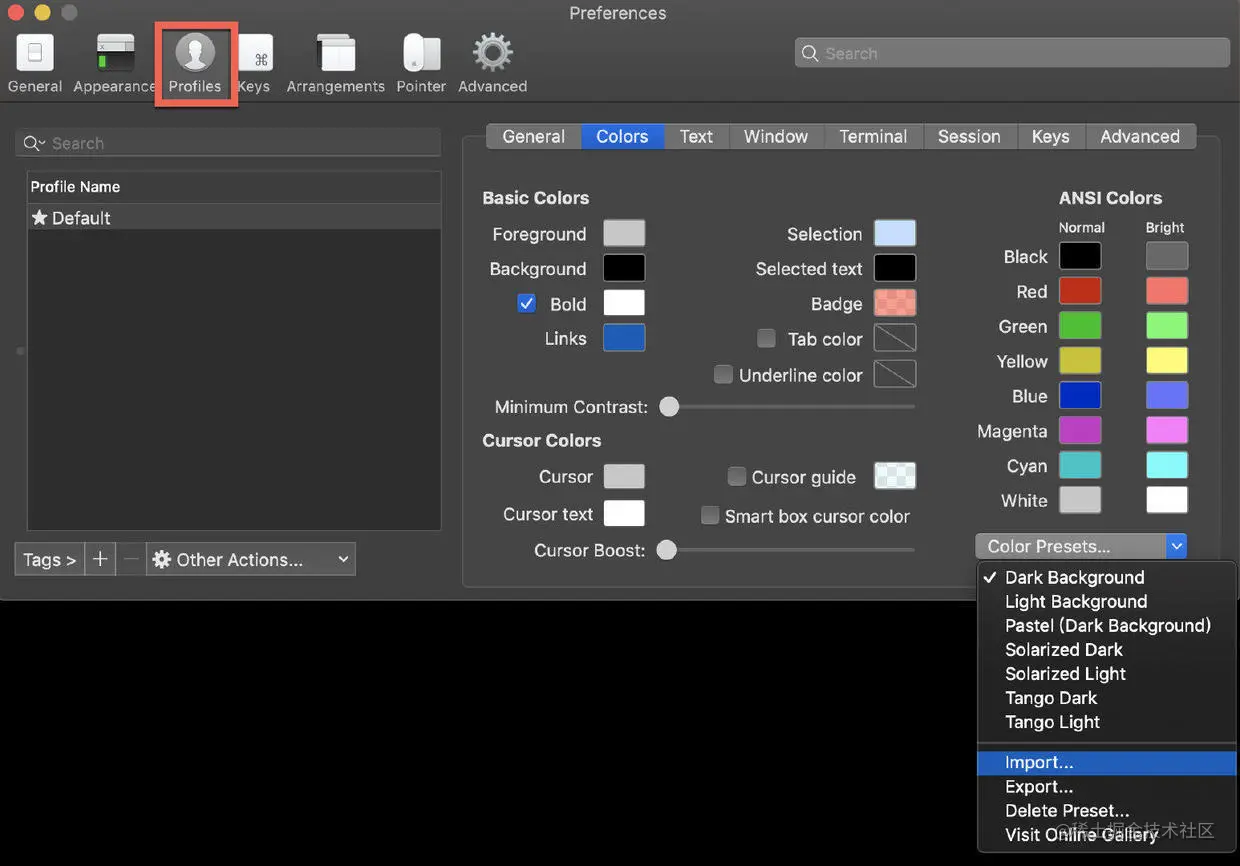Click the bright White ANSI swatch
Image resolution: width=1240 pixels, height=866 pixels.
pyautogui.click(x=1167, y=500)
